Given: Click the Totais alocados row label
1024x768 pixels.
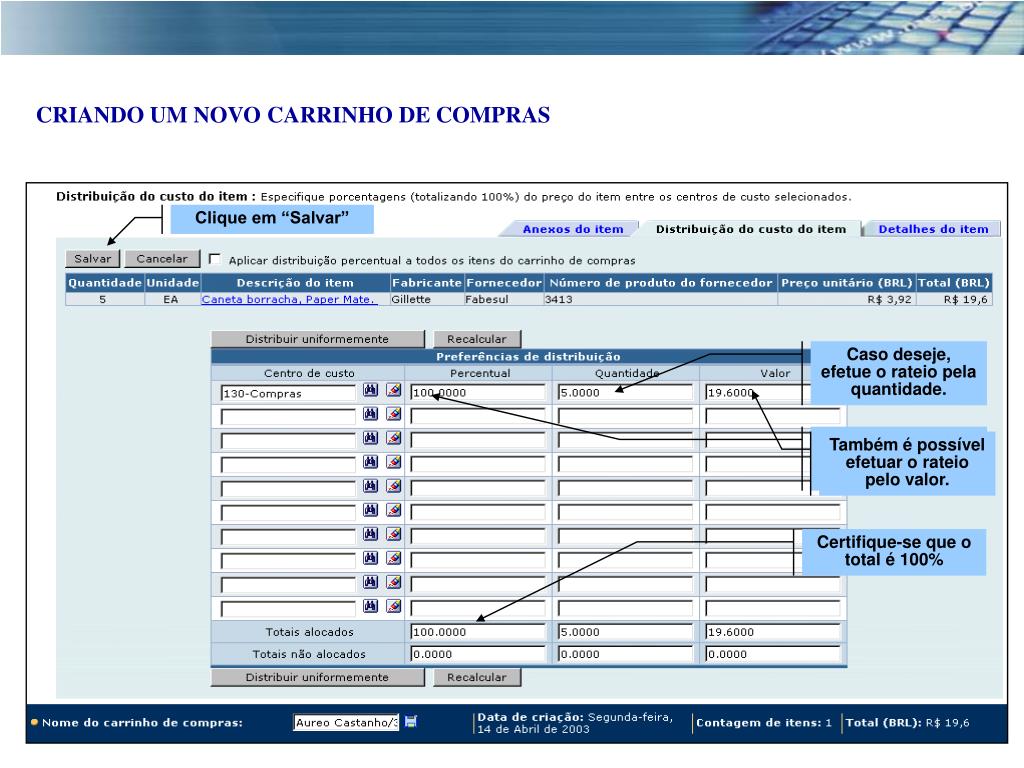Looking at the screenshot, I should (309, 632).
